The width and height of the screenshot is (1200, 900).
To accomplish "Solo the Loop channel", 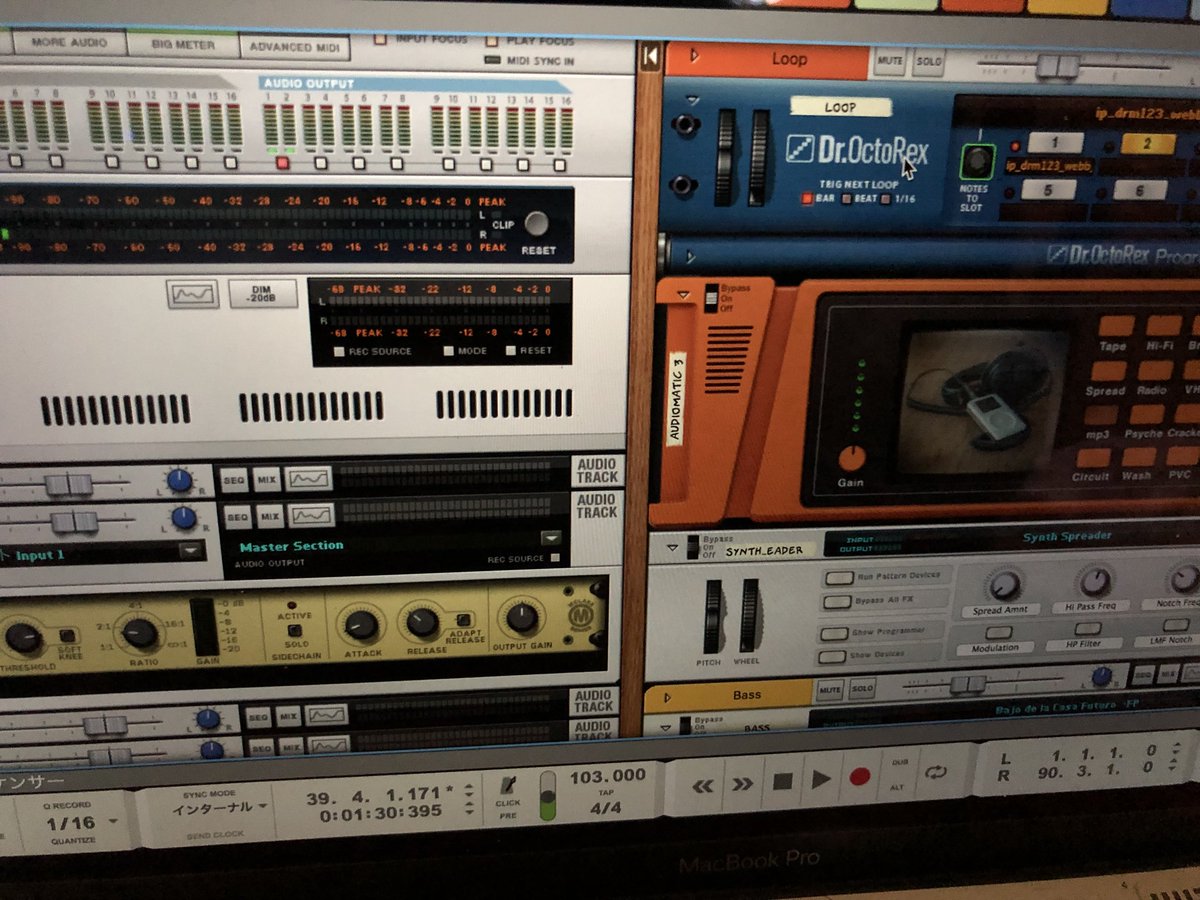I will [x=928, y=62].
